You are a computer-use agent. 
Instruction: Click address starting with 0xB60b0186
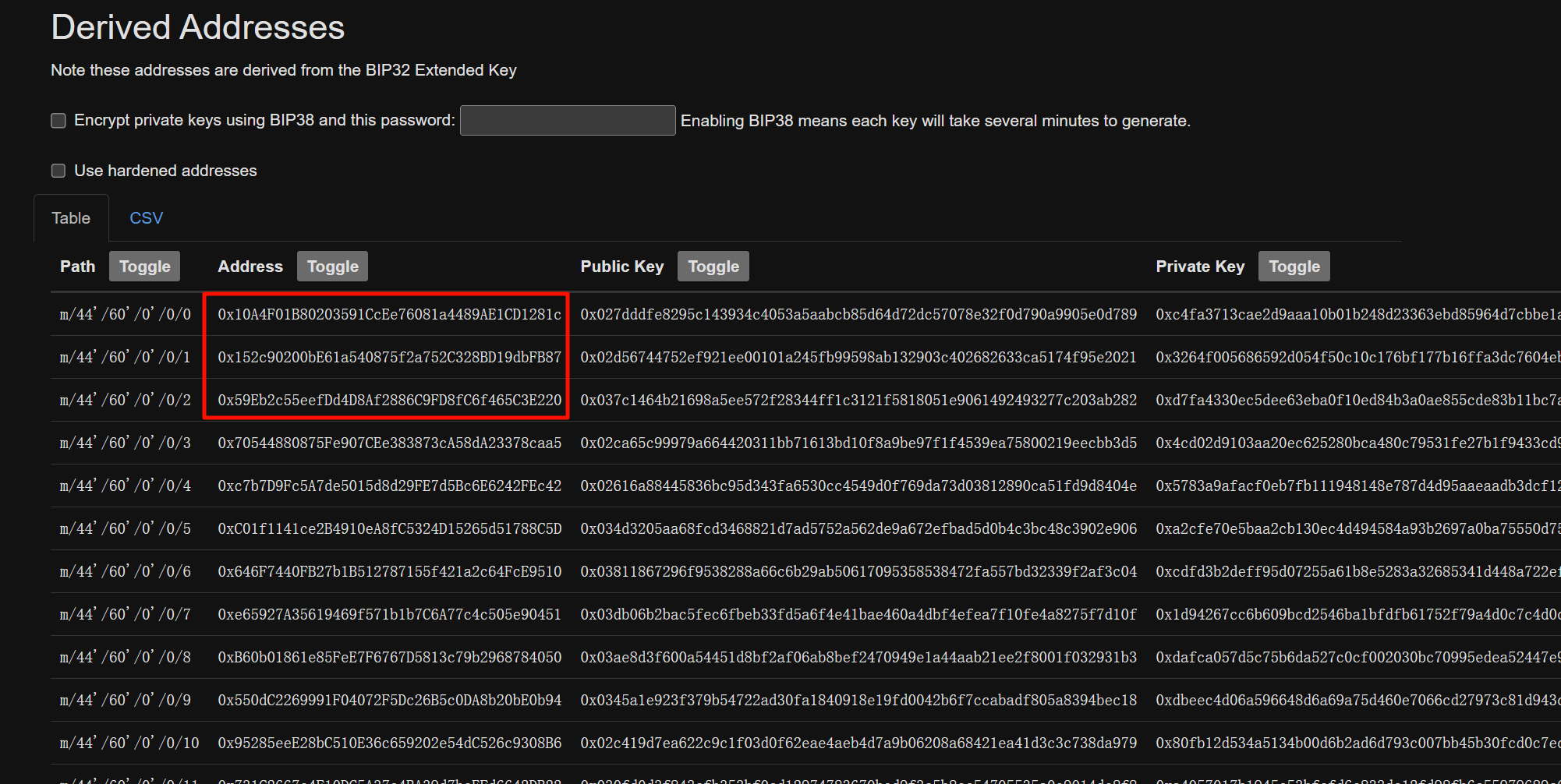(x=389, y=657)
